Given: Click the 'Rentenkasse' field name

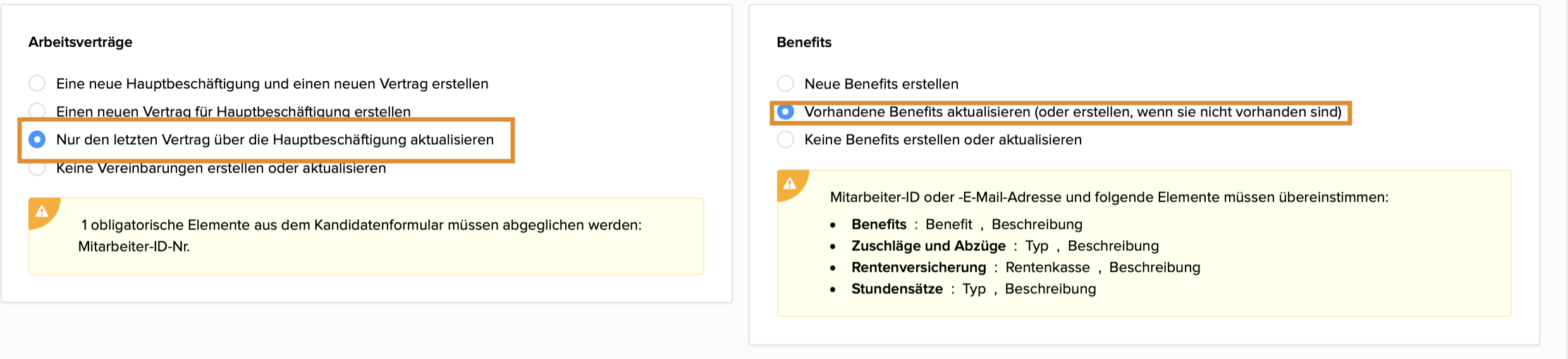Looking at the screenshot, I should [x=1047, y=267].
